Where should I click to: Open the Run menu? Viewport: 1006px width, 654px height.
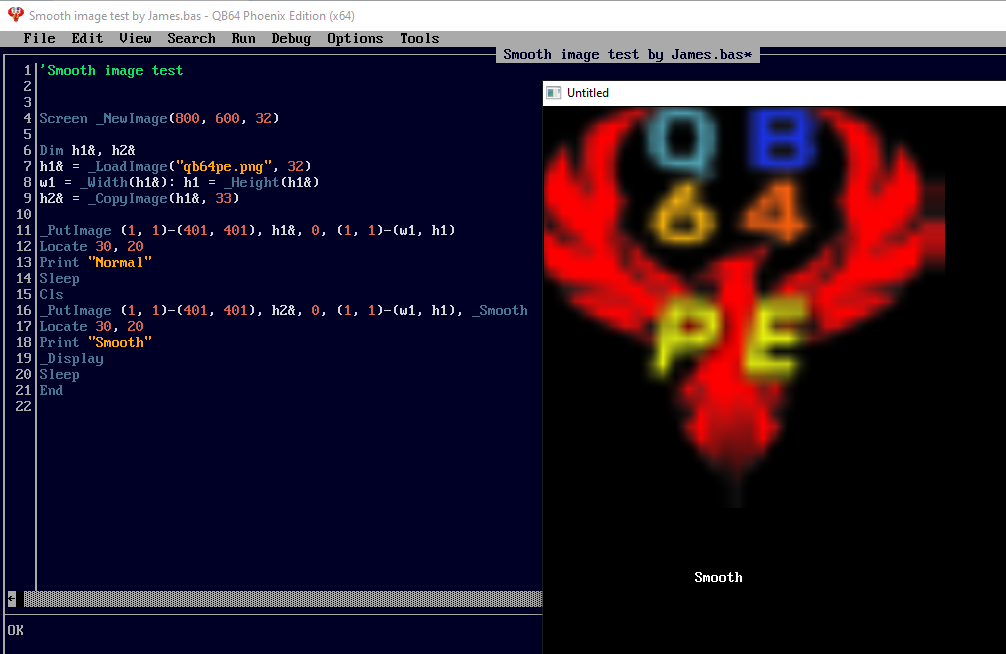(244, 39)
